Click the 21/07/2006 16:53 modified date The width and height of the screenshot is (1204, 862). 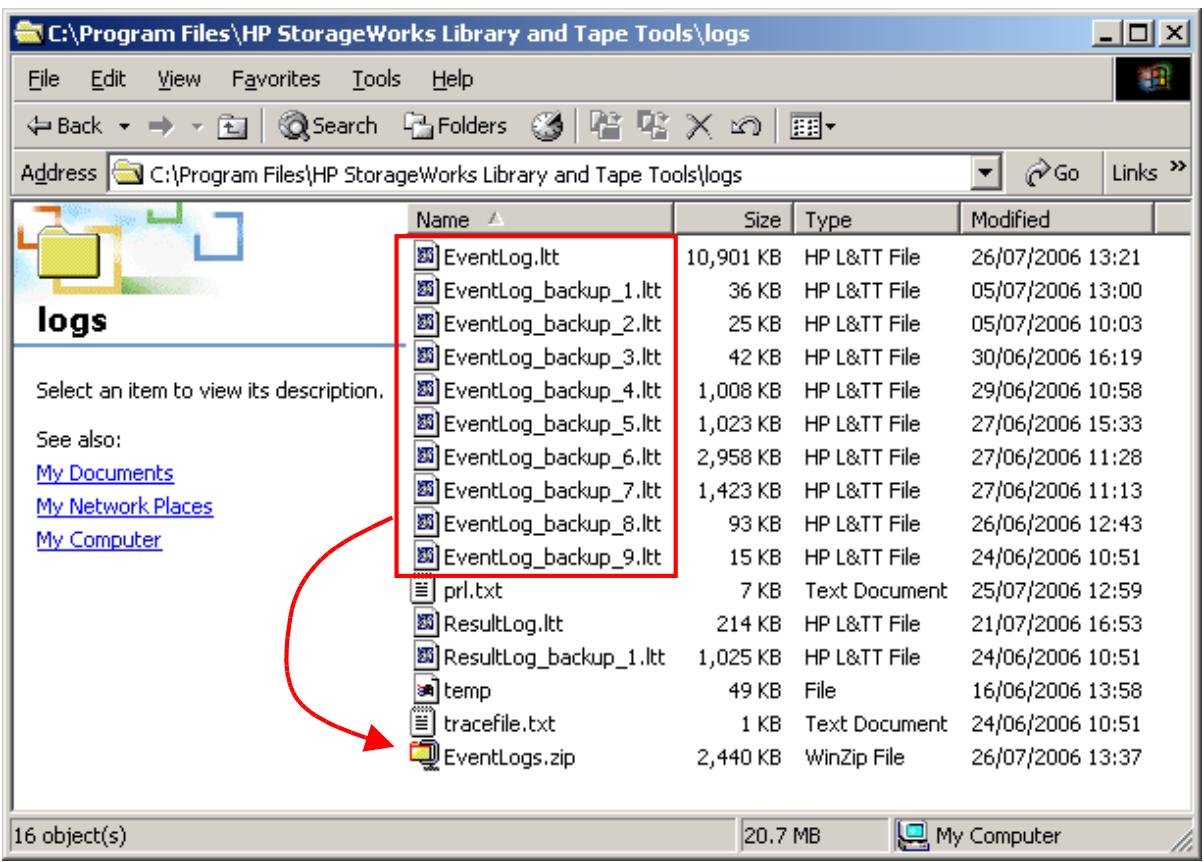point(1056,625)
